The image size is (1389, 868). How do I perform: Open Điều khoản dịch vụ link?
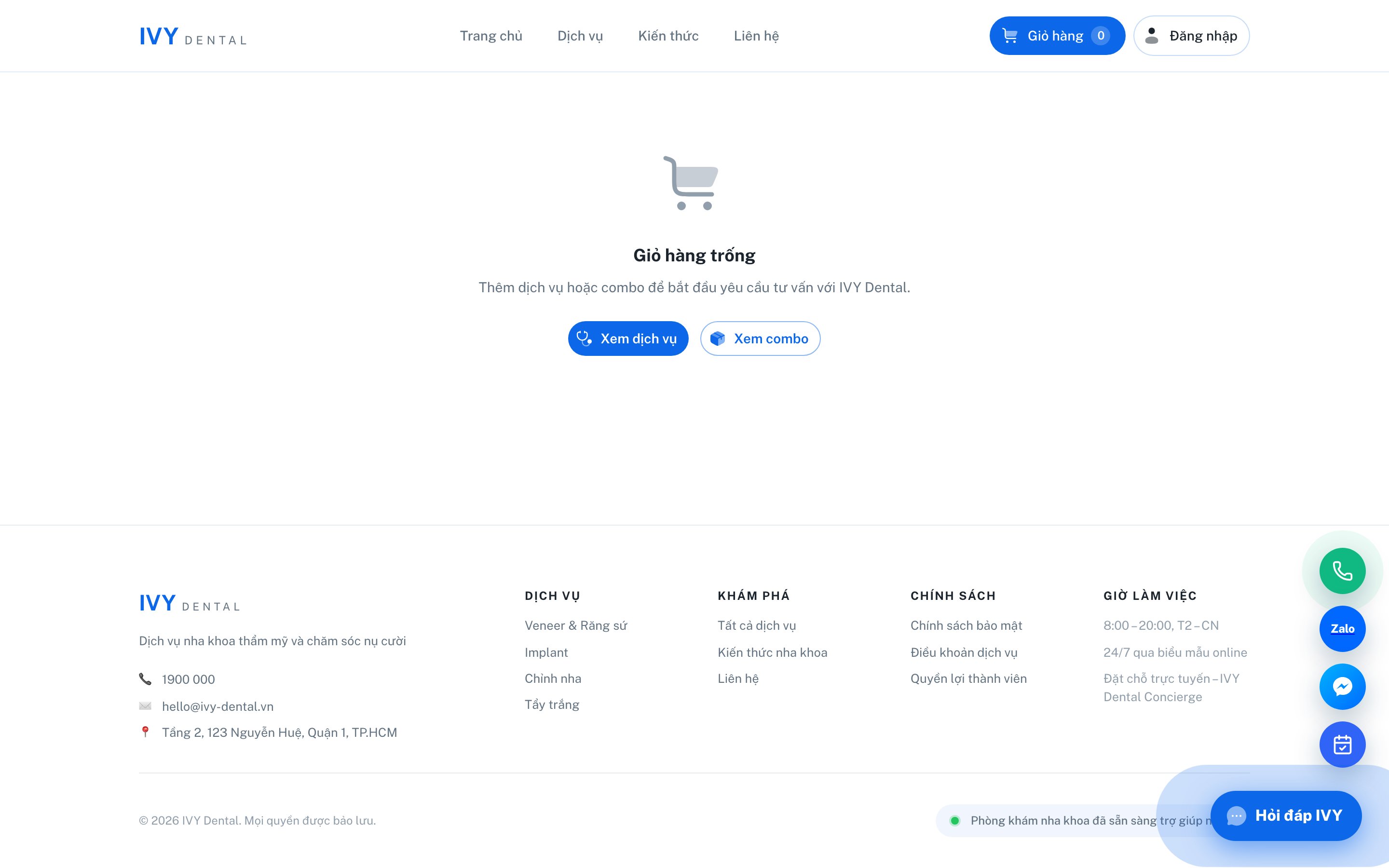click(964, 653)
